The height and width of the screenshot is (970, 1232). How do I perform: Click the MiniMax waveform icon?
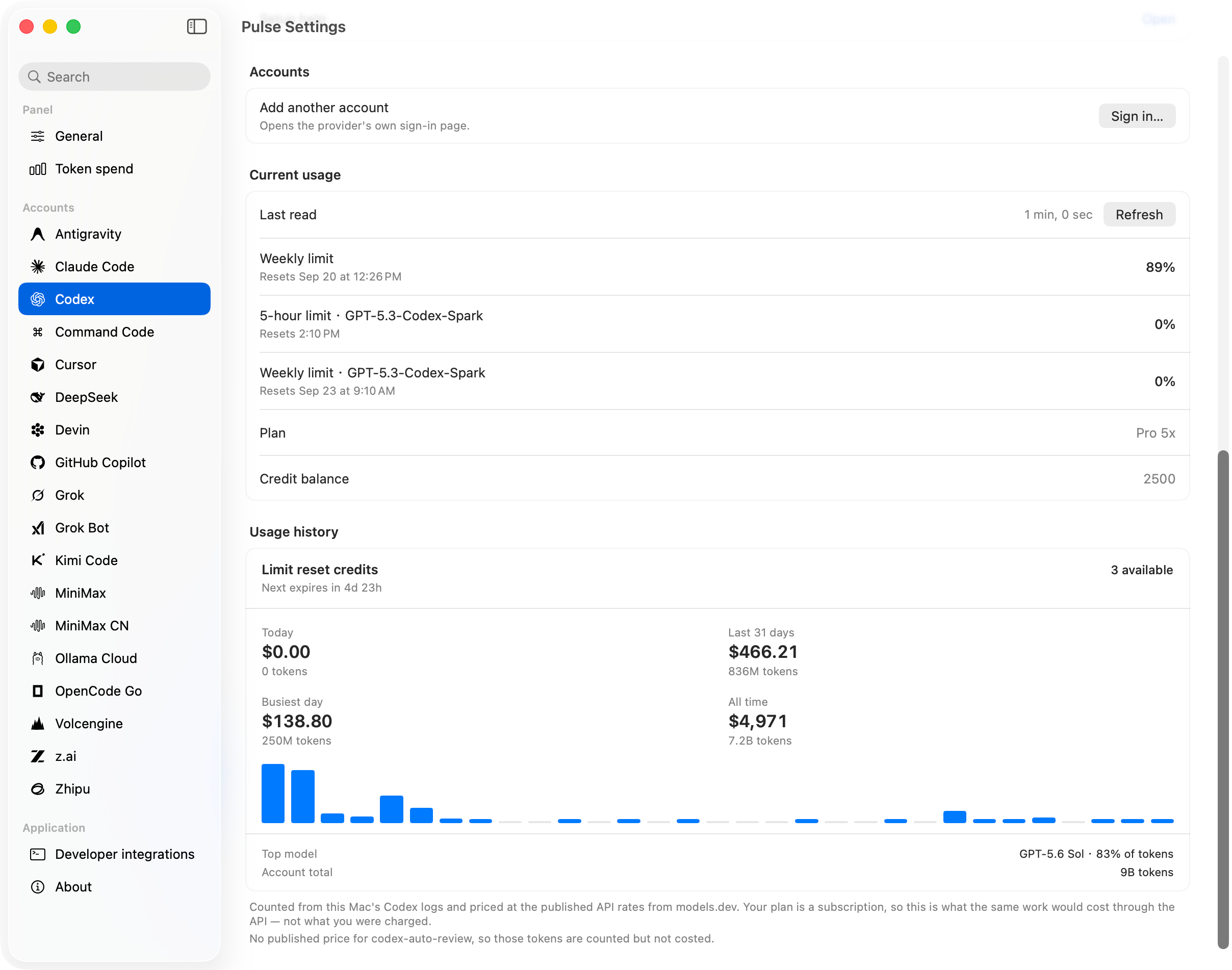pyautogui.click(x=37, y=593)
